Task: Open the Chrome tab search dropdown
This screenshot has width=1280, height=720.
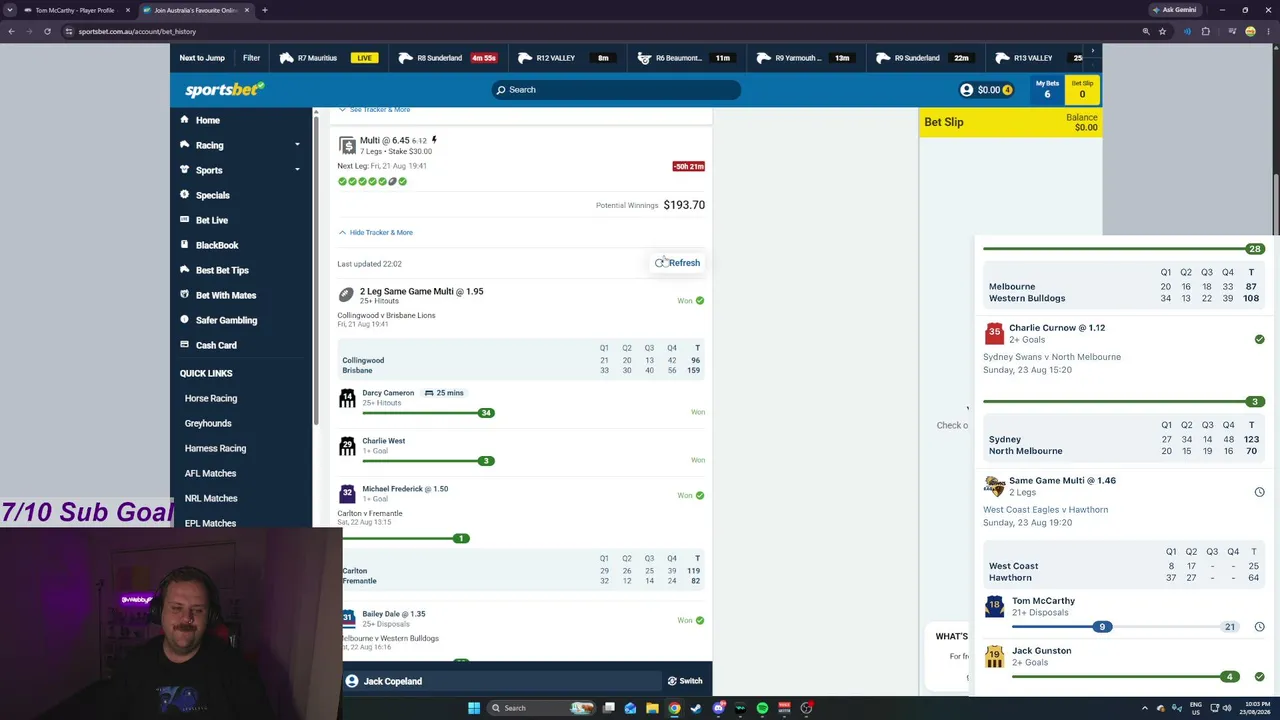Action: pyautogui.click(x=10, y=10)
